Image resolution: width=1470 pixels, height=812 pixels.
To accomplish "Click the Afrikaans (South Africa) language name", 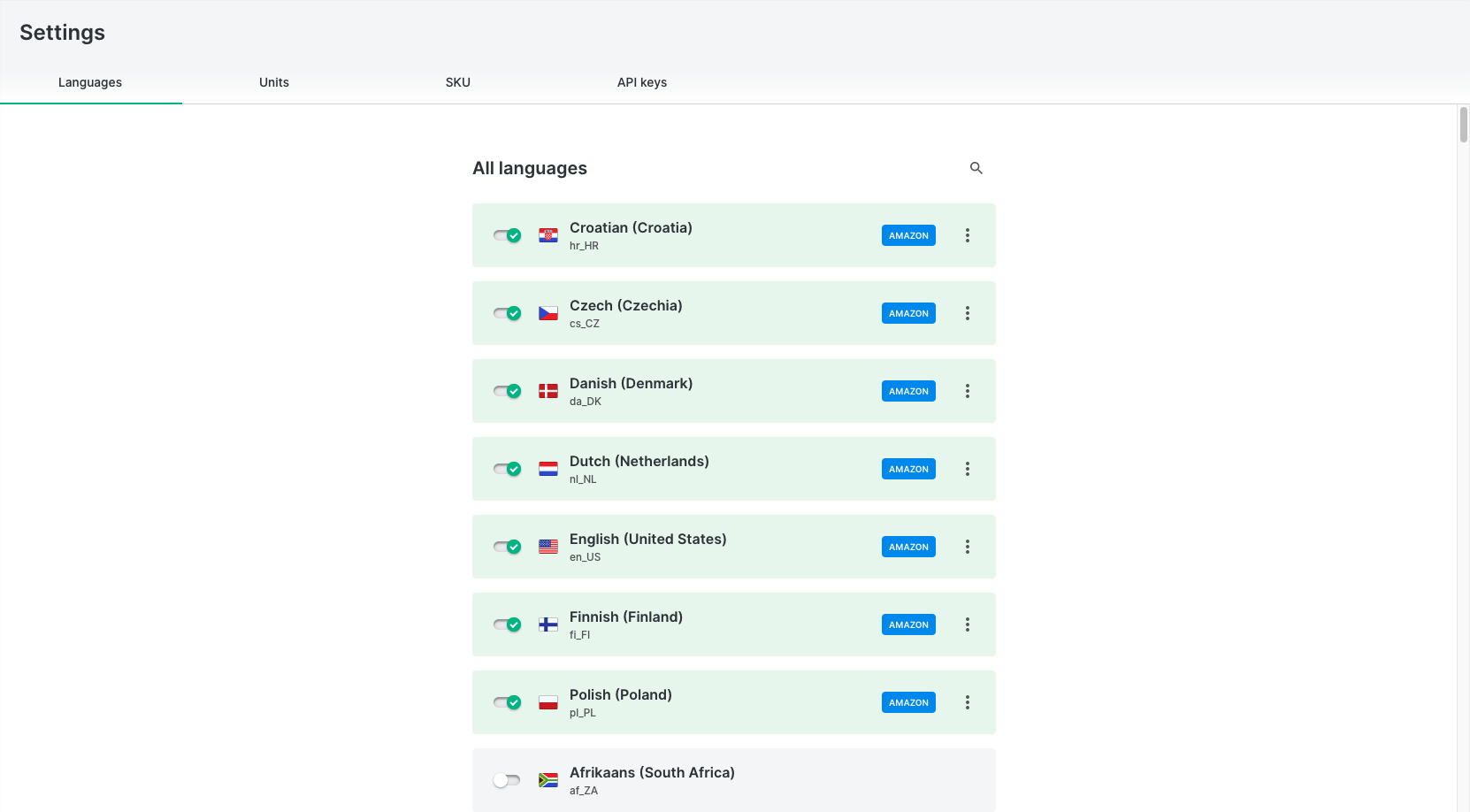I will coord(652,772).
